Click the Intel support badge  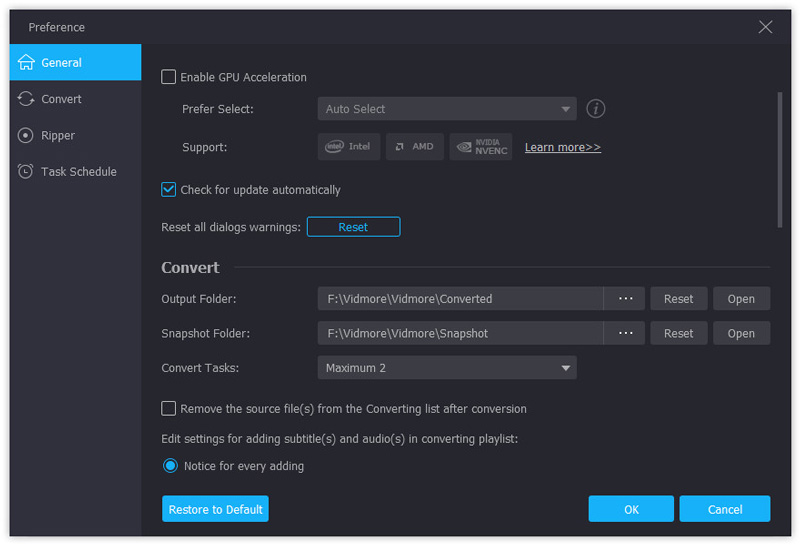[348, 147]
